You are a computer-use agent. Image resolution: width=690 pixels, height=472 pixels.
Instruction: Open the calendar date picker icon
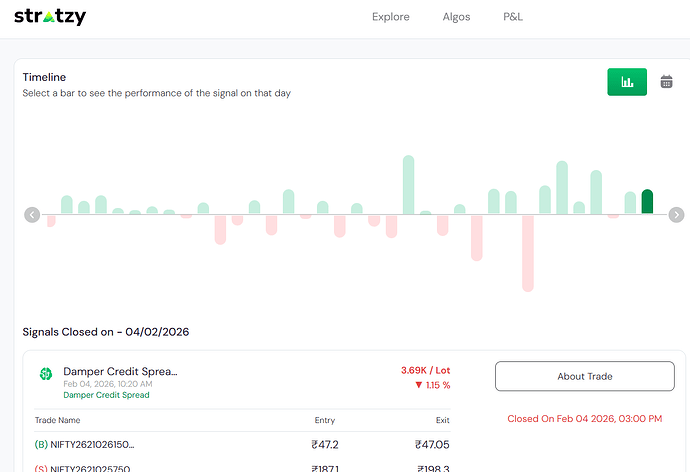666,82
